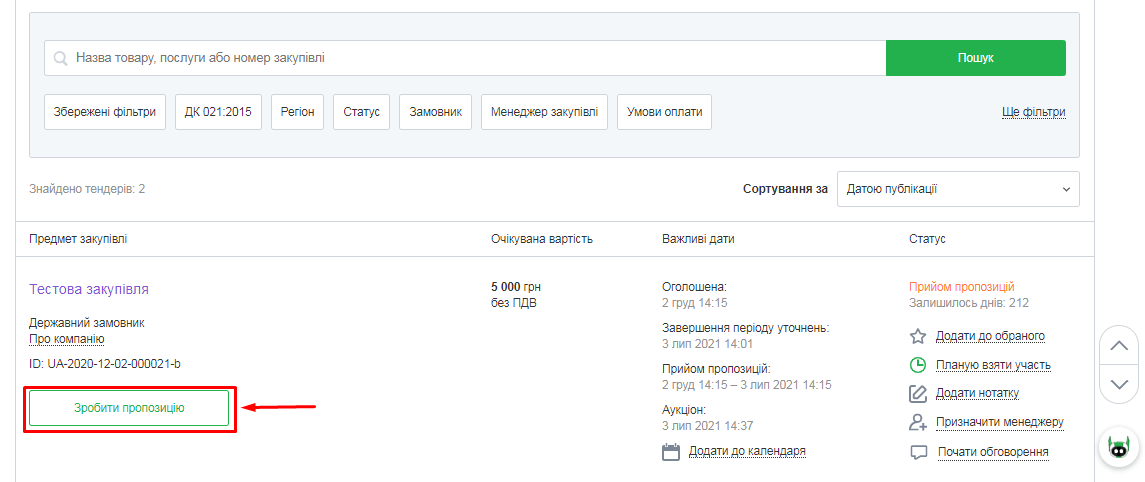Click the star icon for adding to favorites
This screenshot has height=482, width=1145.
pyautogui.click(x=918, y=336)
